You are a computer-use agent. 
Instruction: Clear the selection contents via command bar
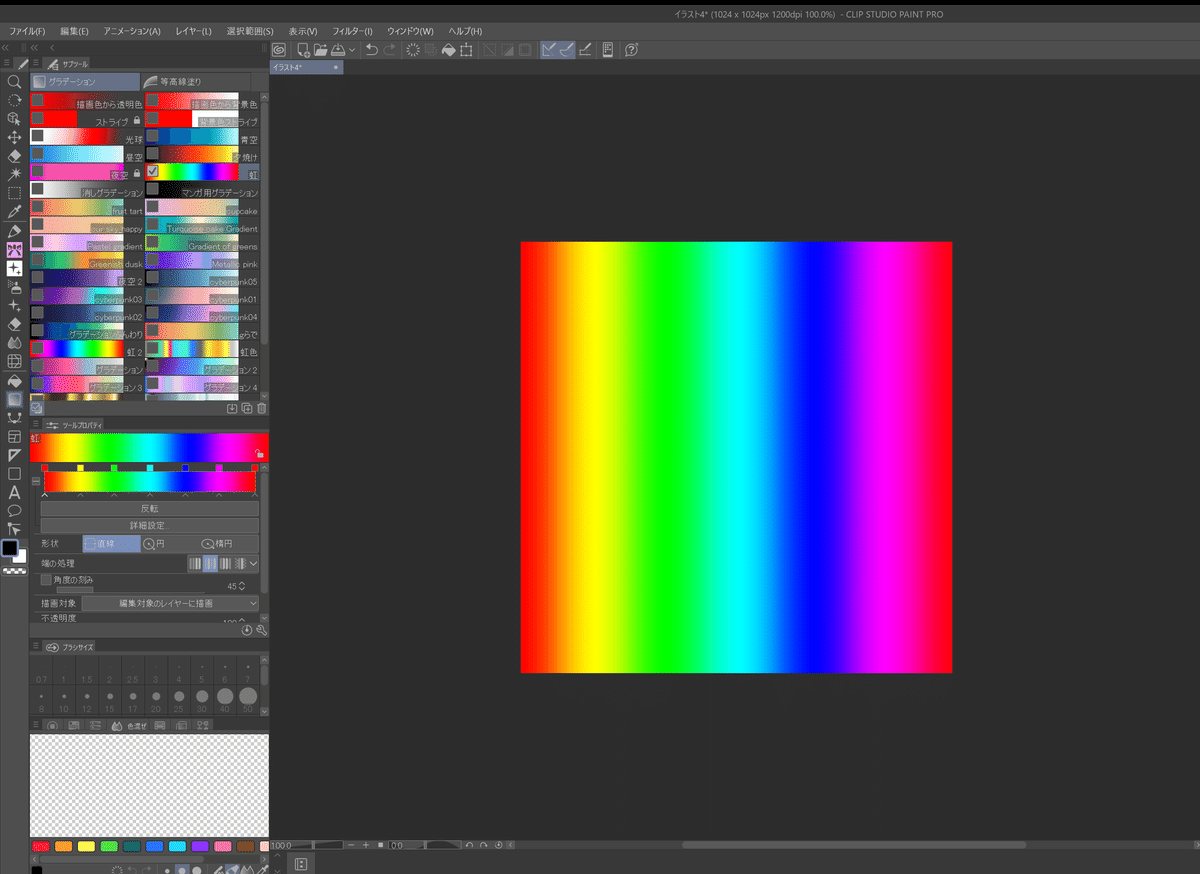(413, 49)
